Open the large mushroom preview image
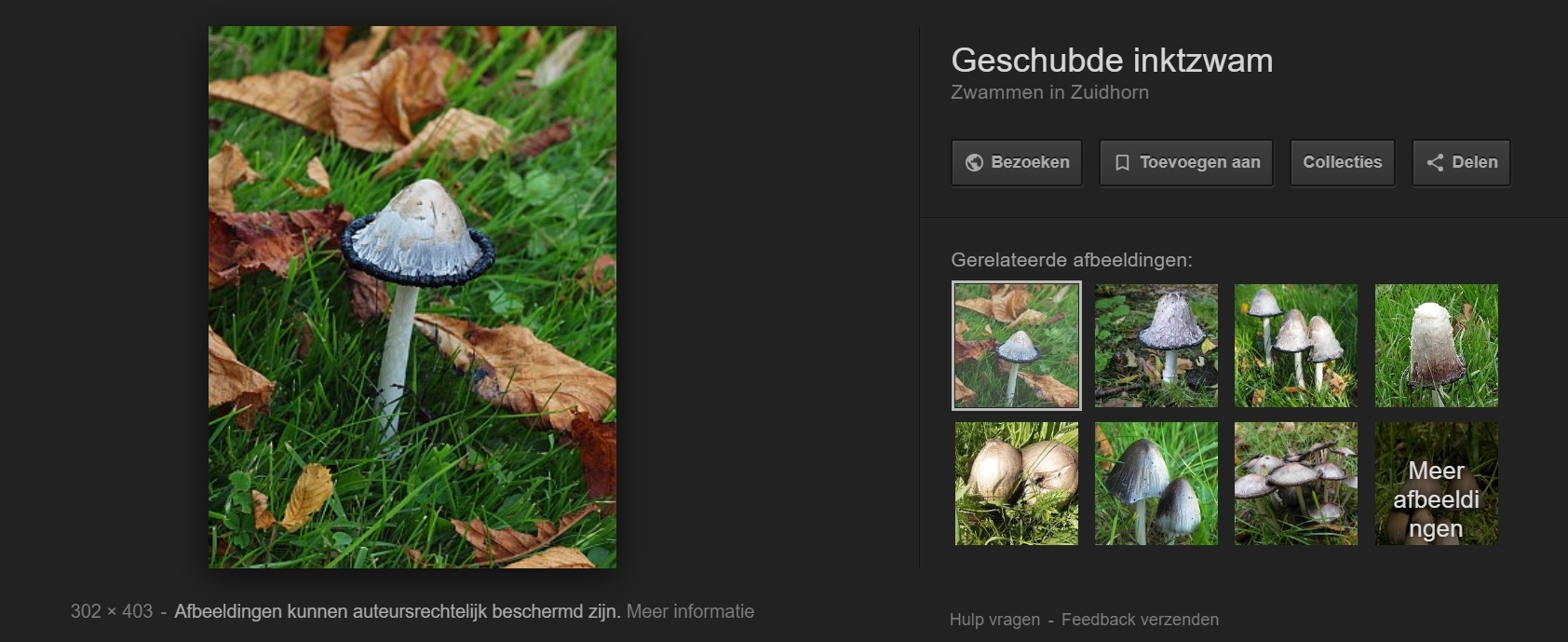Viewport: 1568px width, 642px height. [x=412, y=297]
